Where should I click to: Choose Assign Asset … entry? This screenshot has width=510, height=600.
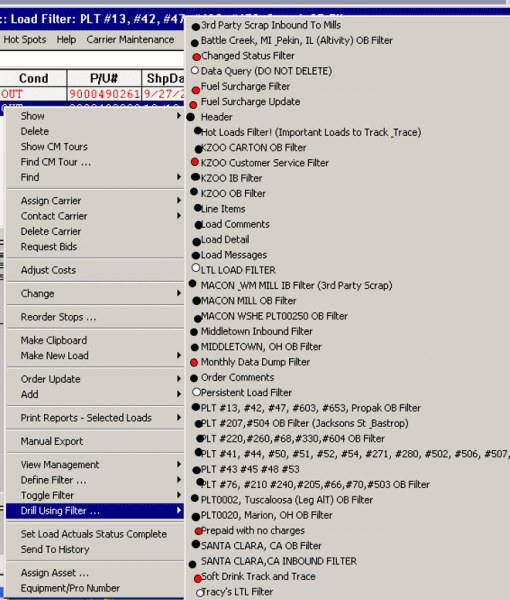[55, 573]
